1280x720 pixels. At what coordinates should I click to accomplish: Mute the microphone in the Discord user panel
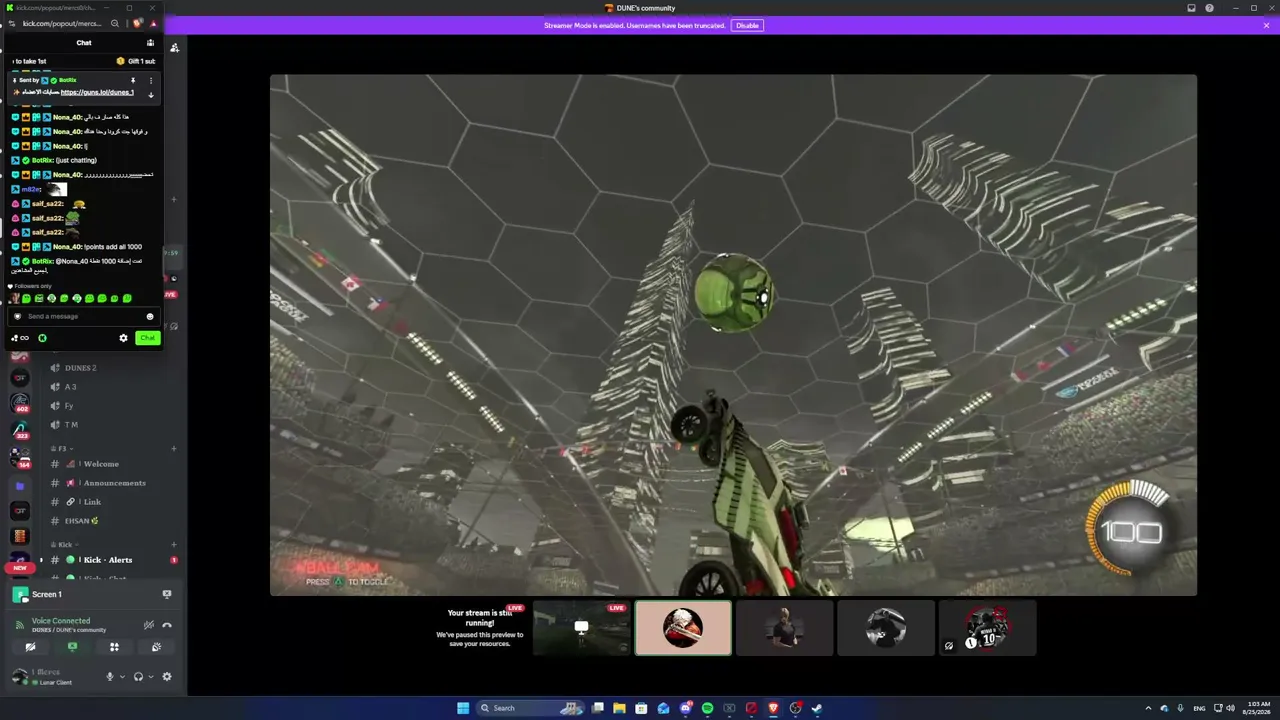(110, 677)
